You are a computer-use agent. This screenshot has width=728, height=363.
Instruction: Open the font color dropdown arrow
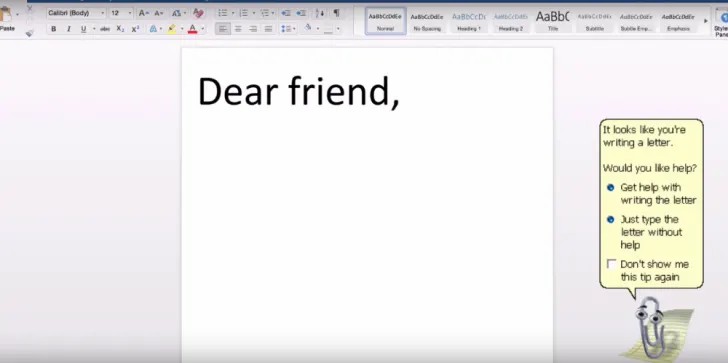203,29
